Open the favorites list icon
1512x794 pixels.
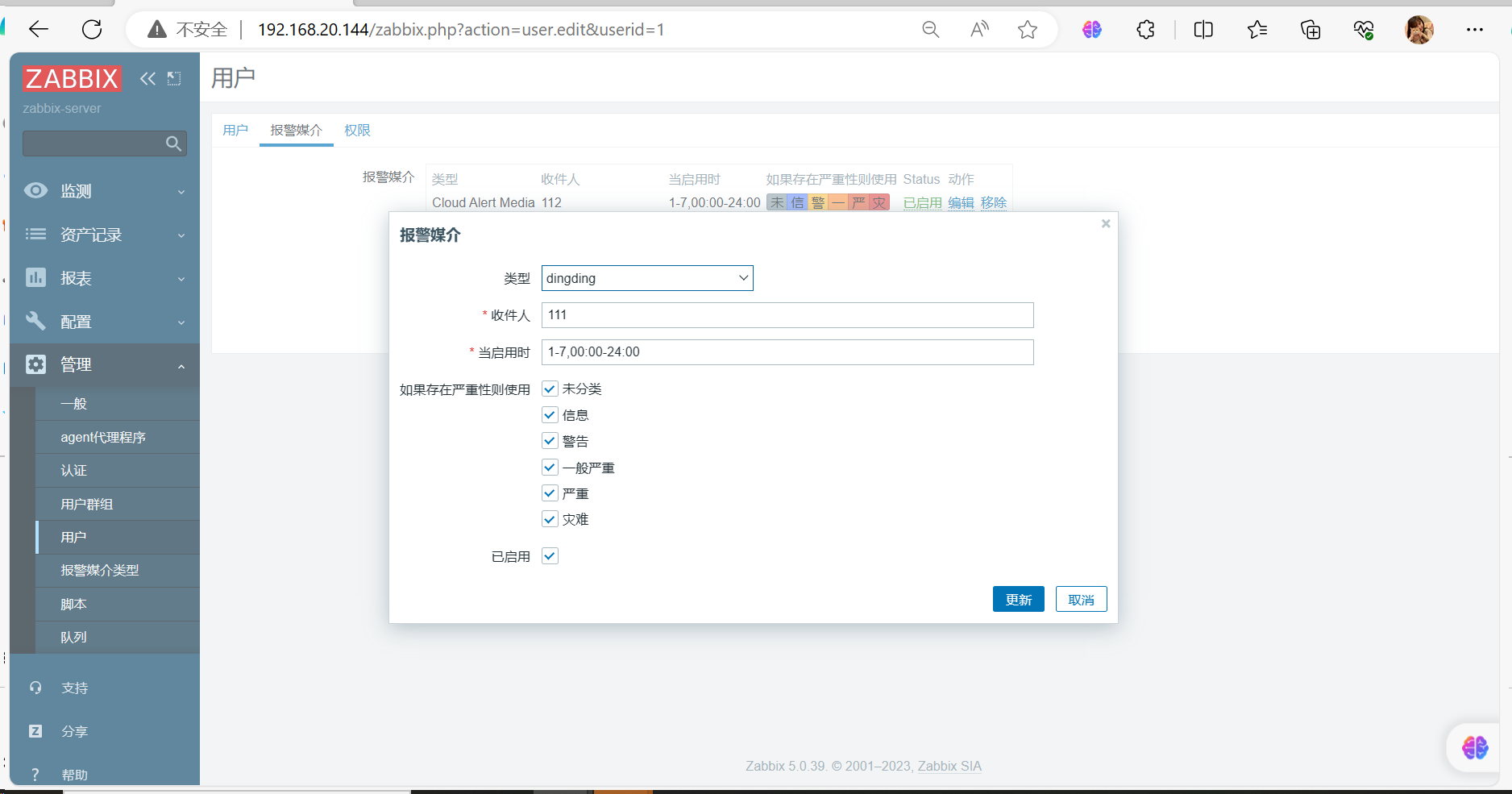tap(1257, 30)
